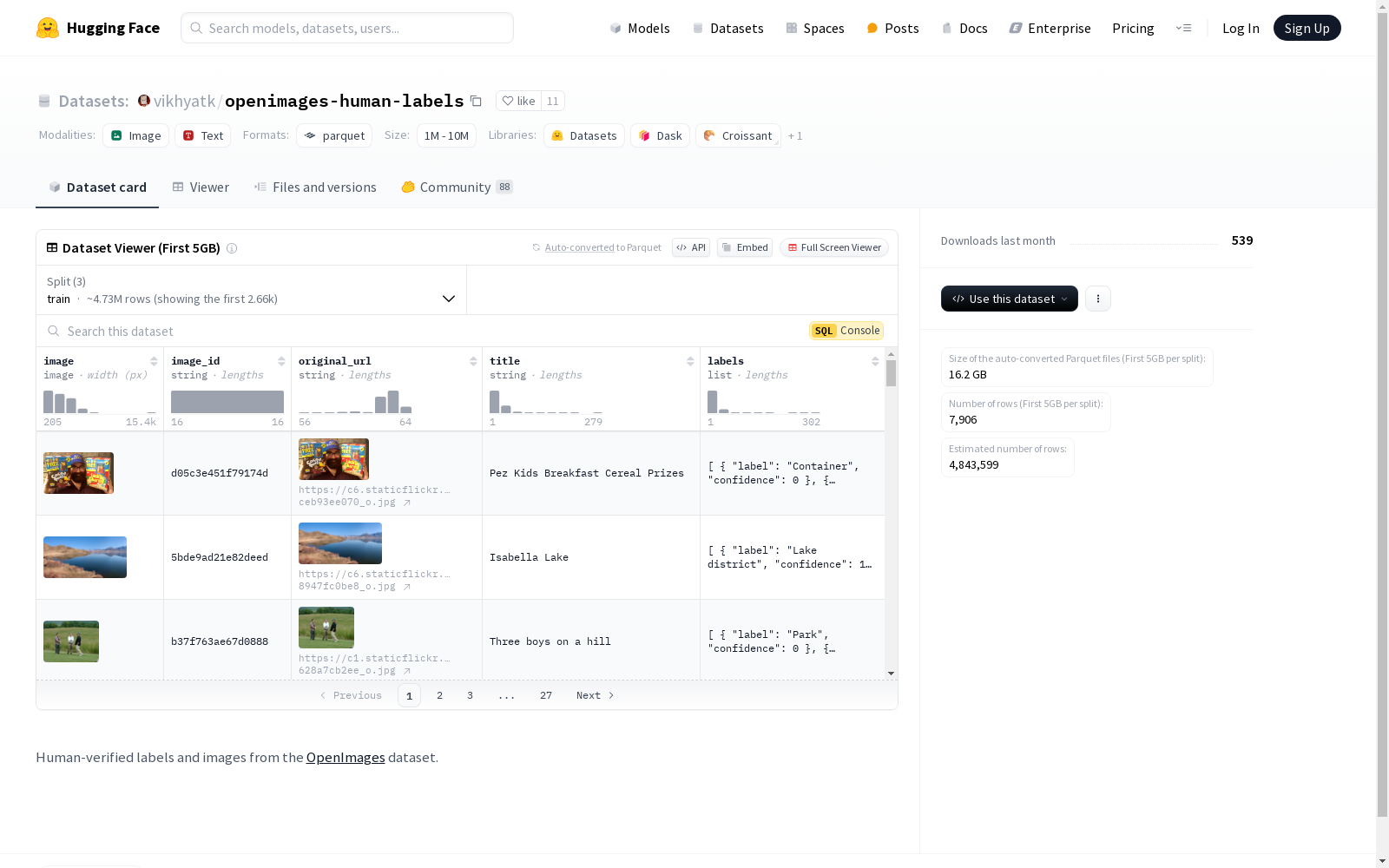Open Full Screen Viewer
Image resolution: width=1389 pixels, height=868 pixels.
(x=834, y=247)
